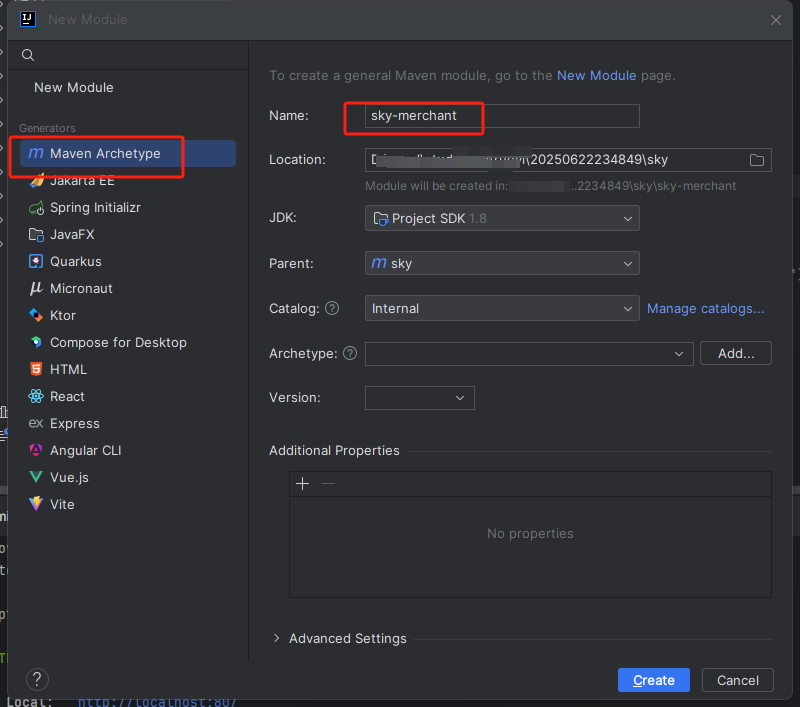Click the Cancel button

[738, 680]
